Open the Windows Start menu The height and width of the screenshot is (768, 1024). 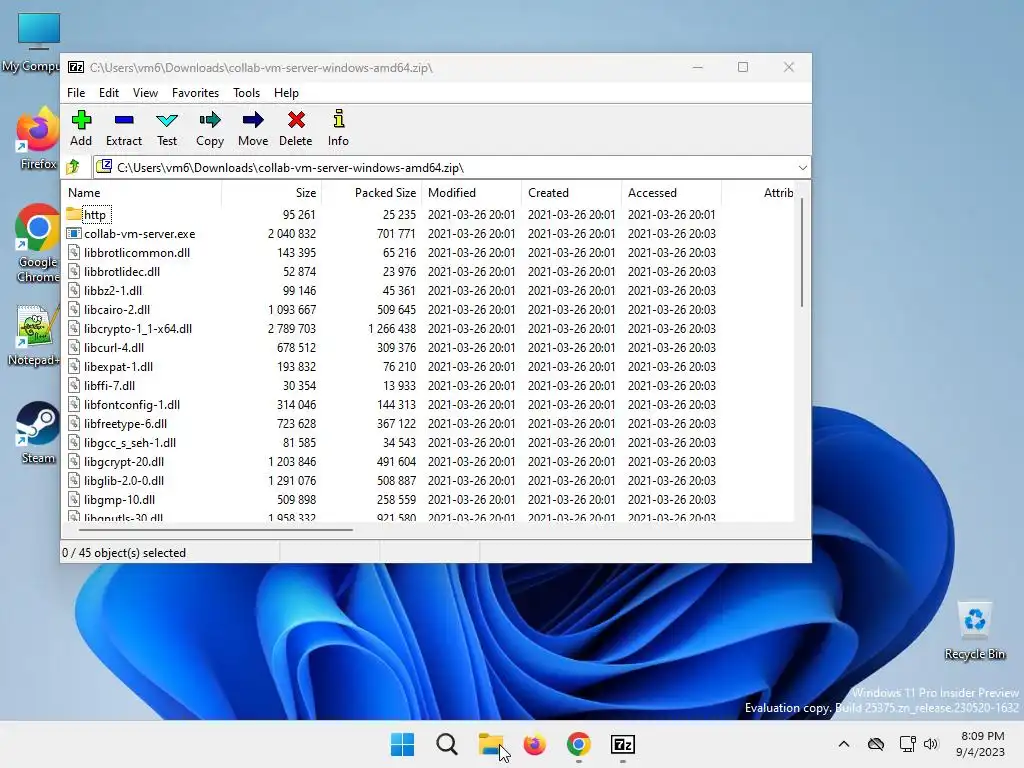[402, 744]
